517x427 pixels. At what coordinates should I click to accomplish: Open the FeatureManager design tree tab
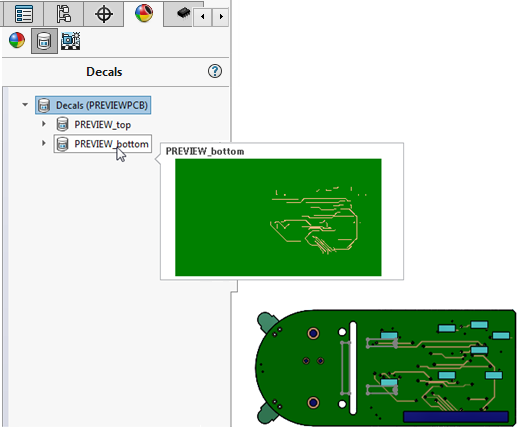23,14
